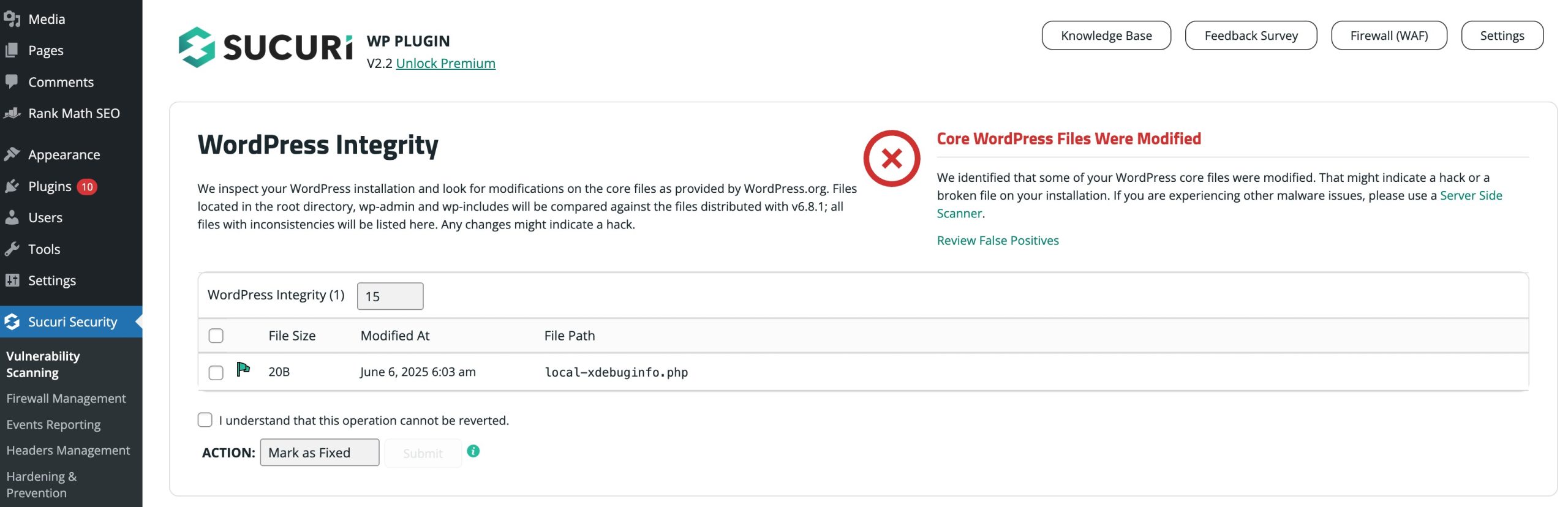1568x507 pixels.
Task: Open Rank Math SEO menu
Action: tap(73, 113)
